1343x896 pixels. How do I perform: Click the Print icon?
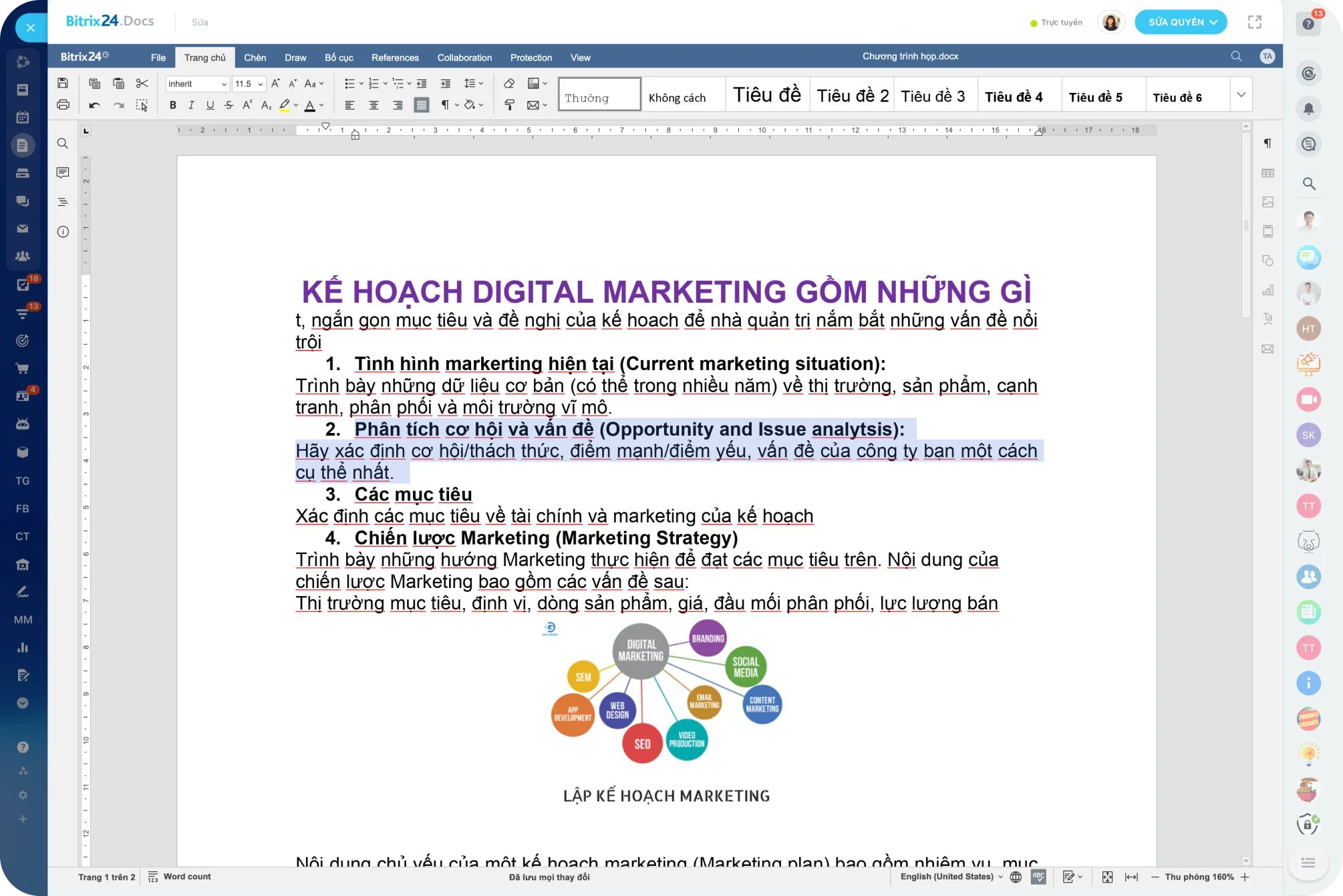(x=63, y=105)
